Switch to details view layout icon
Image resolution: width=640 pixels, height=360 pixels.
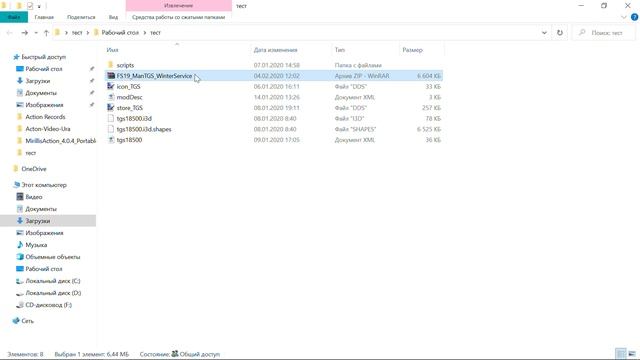click(x=620, y=353)
